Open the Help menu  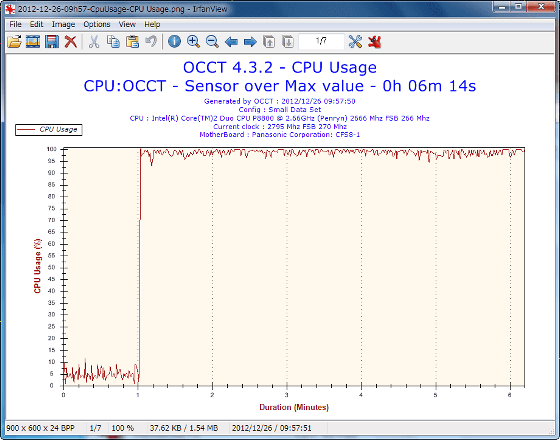152,24
